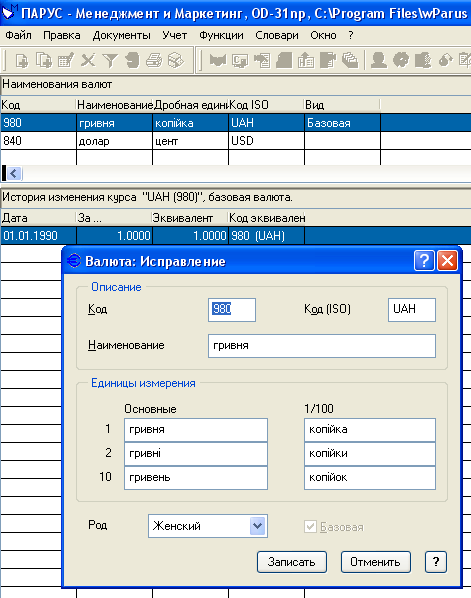
Task: Click the 1/100 field "копійки"
Action: coord(370,454)
